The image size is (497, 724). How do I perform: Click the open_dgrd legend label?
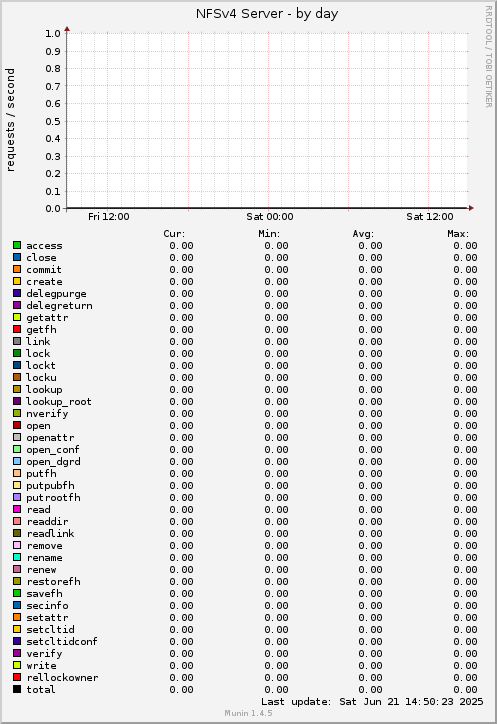(54, 462)
